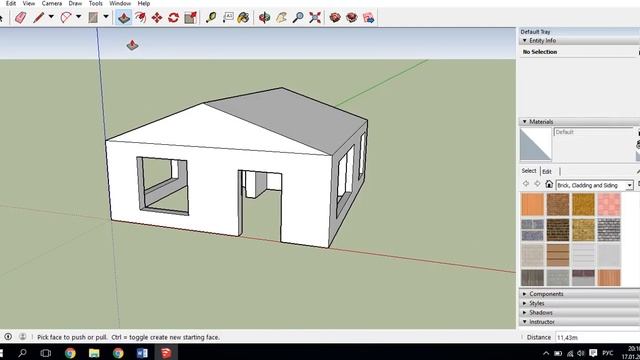The height and width of the screenshot is (360, 640).
Task: Collapse the Instructor panel
Action: [524, 322]
